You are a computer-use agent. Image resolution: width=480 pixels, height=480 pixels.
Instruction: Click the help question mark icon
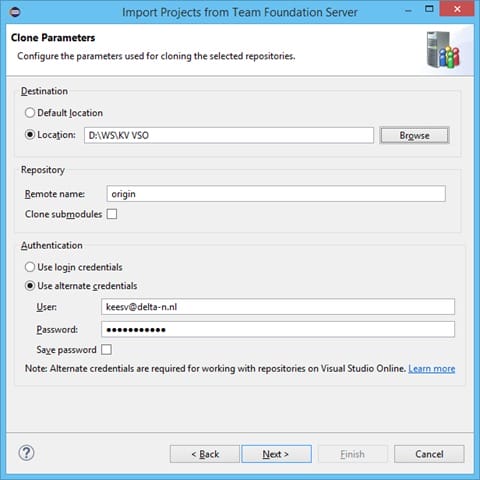click(26, 453)
